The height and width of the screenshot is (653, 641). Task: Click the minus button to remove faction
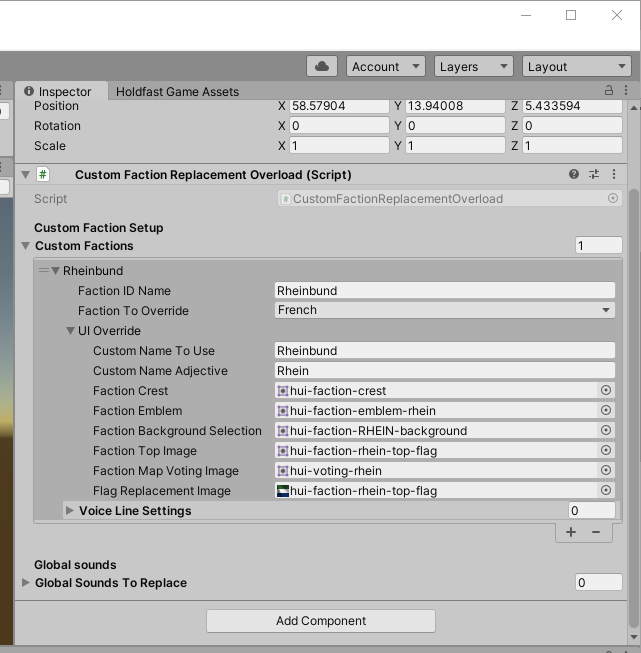click(x=596, y=532)
